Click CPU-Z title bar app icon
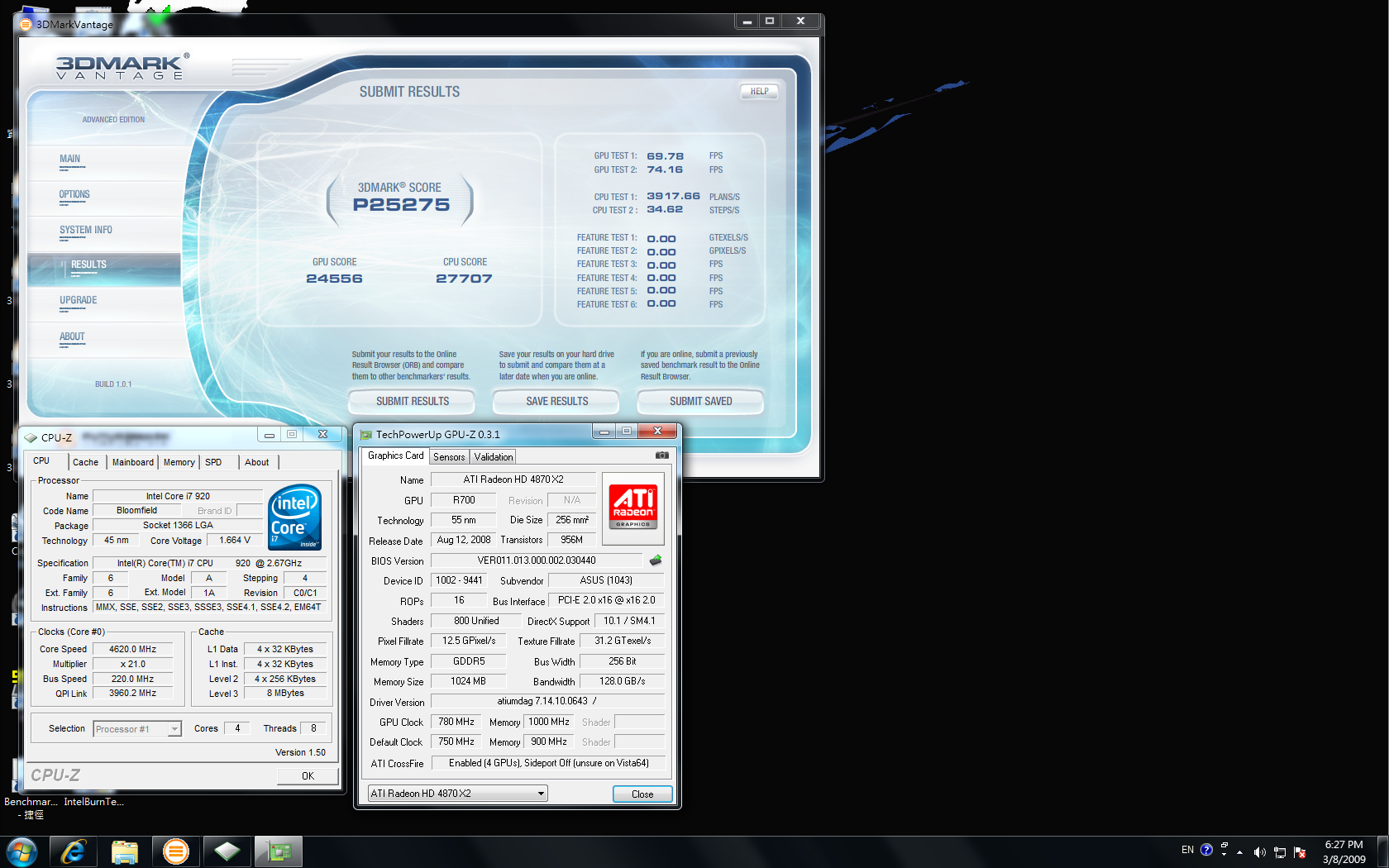1389x868 pixels. pos(31,438)
